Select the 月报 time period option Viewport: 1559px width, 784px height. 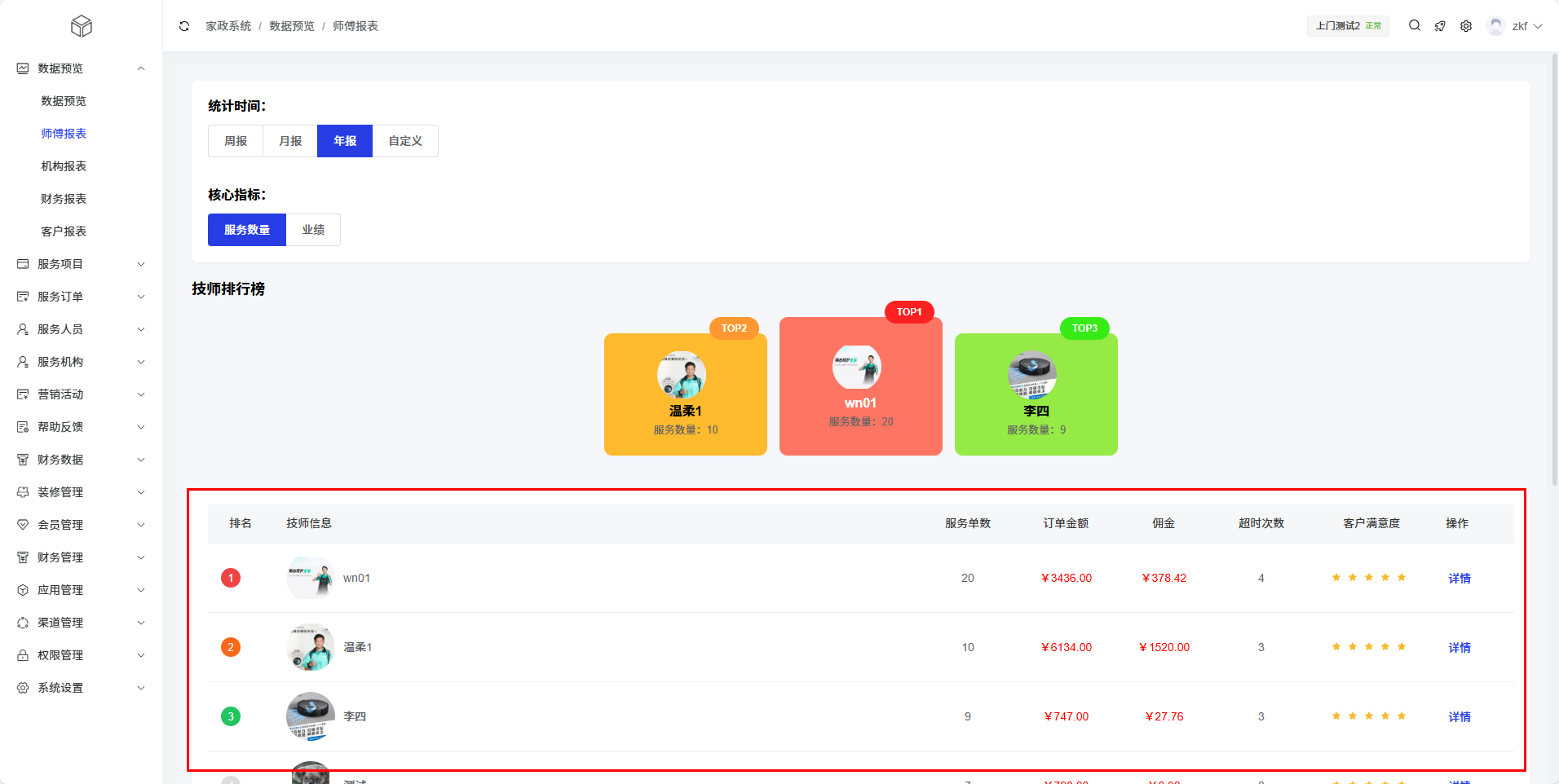tap(290, 141)
